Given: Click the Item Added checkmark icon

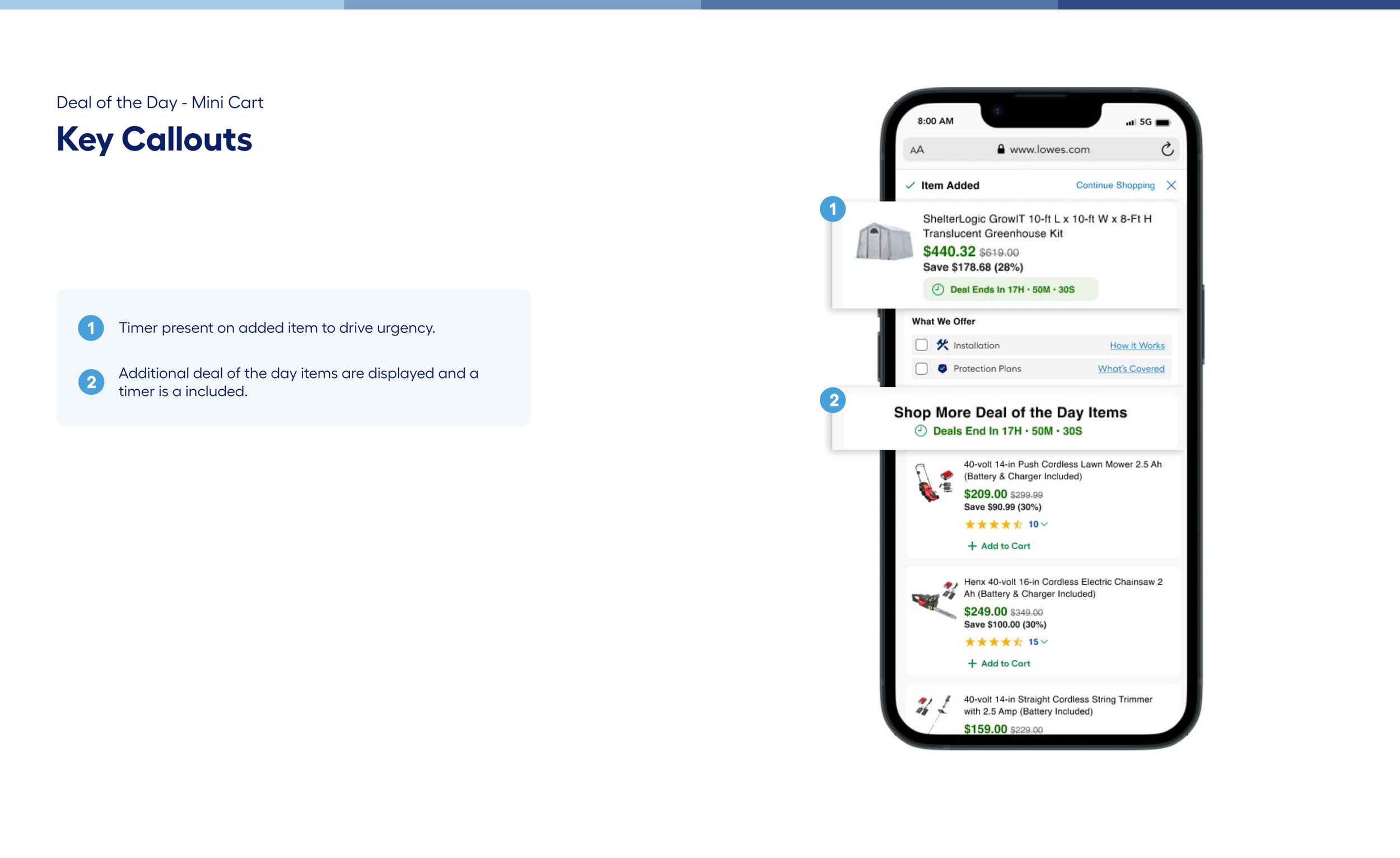Looking at the screenshot, I should pos(910,185).
